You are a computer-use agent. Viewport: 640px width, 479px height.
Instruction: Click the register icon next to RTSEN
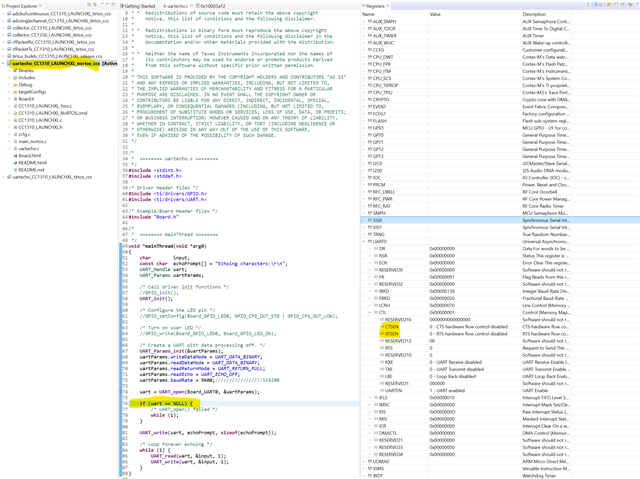(382, 334)
